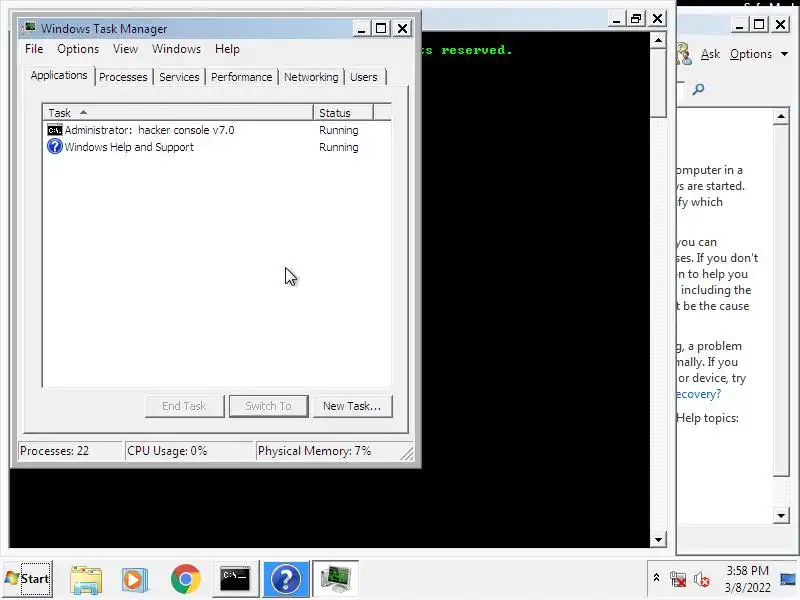The image size is (800, 600).
Task: Minimize the console window
Action: 616,19
